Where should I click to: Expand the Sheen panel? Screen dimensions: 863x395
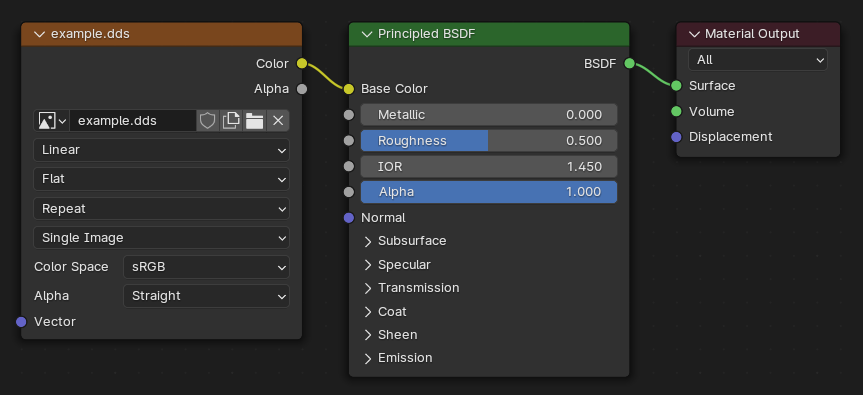(368, 335)
